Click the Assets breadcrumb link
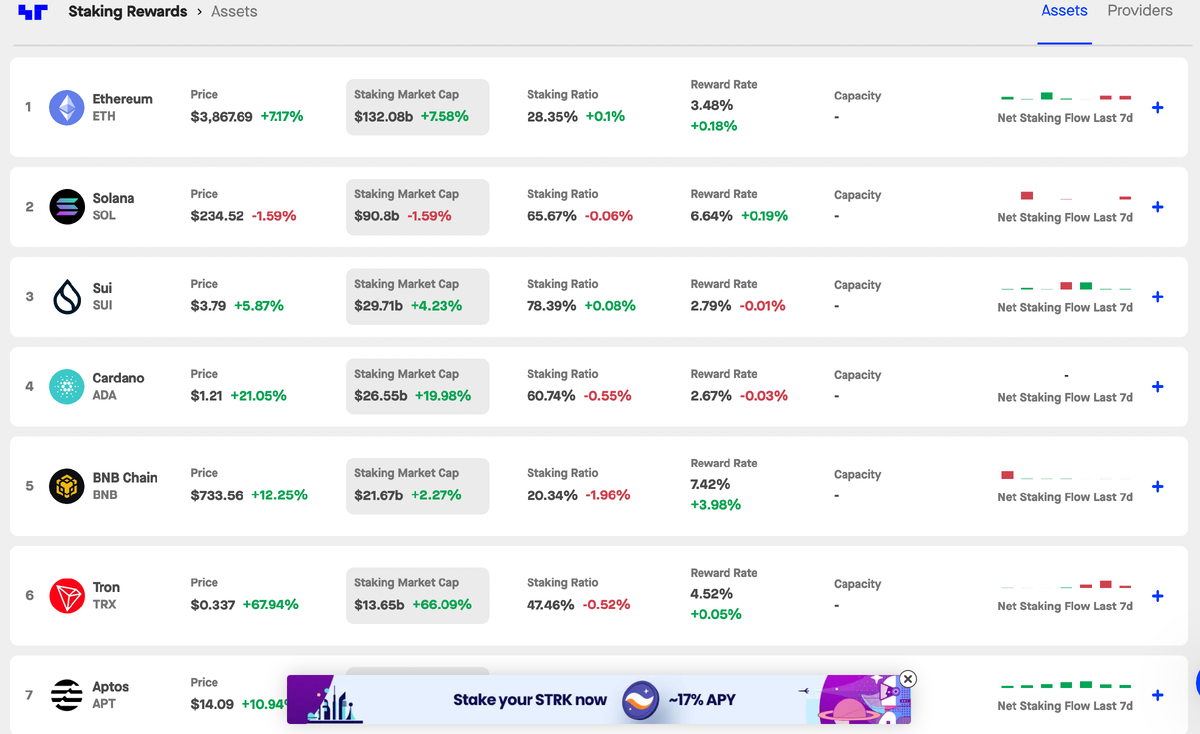1200x734 pixels. click(x=234, y=12)
